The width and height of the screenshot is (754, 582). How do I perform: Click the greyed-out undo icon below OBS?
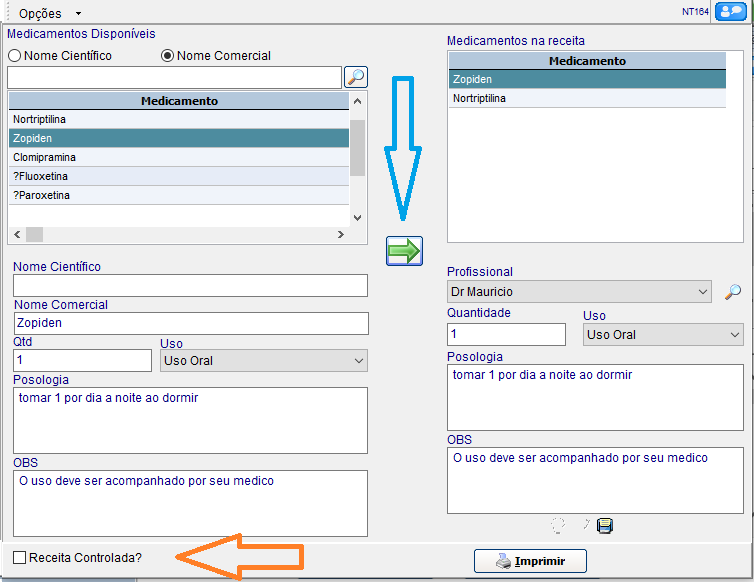(x=558, y=526)
